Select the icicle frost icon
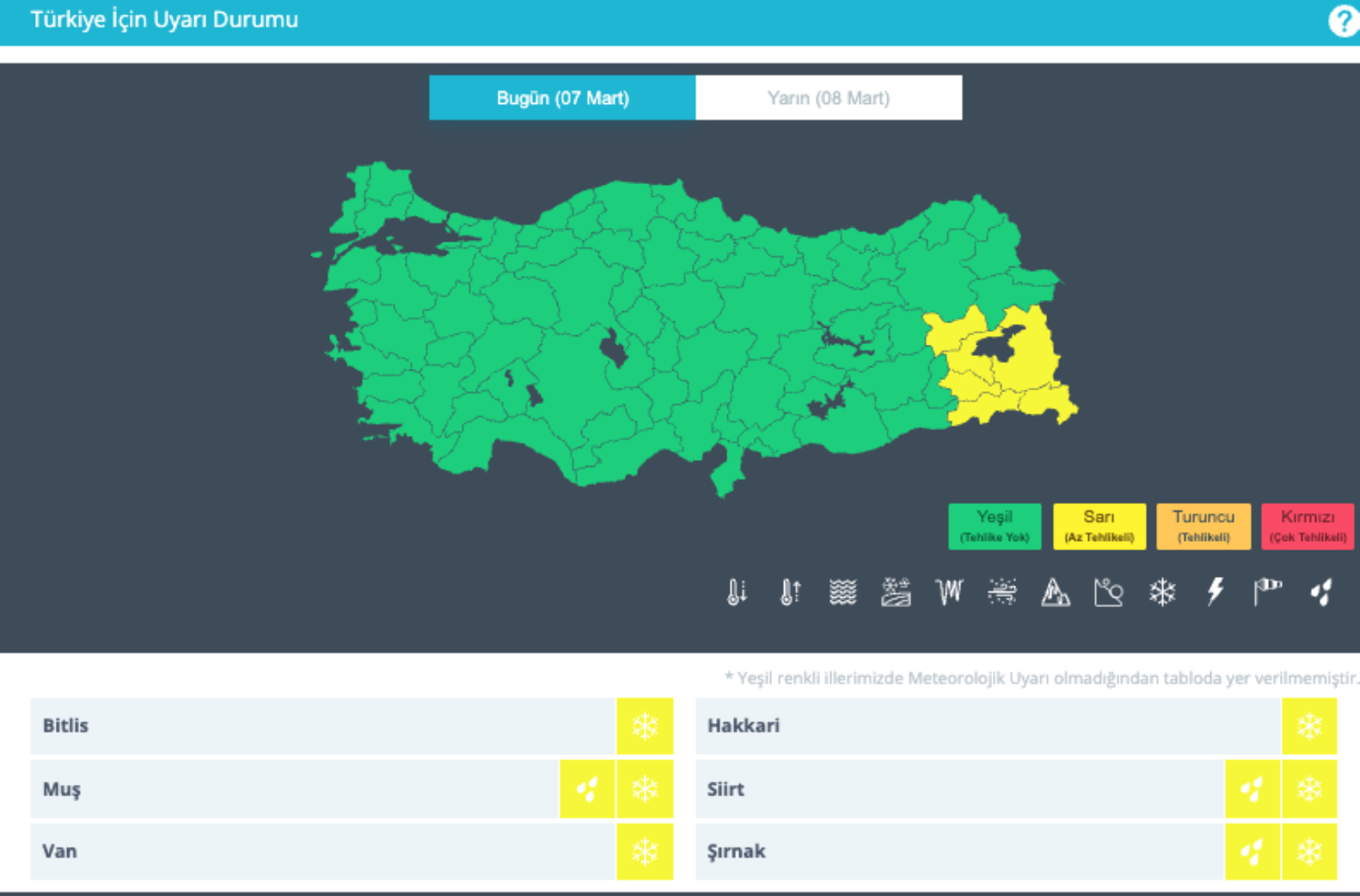 coord(949,593)
